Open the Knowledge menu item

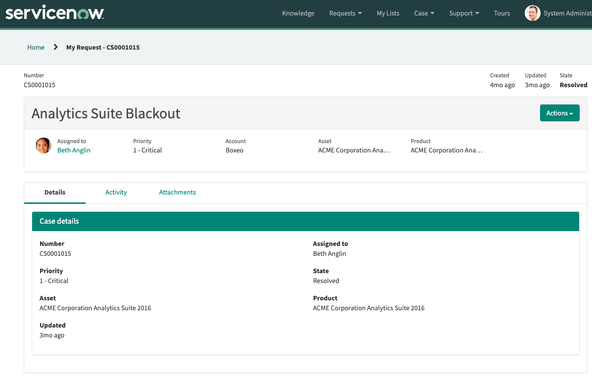point(298,13)
